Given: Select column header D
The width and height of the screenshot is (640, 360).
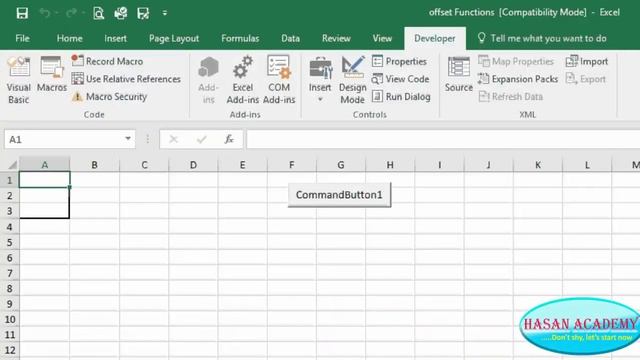Looking at the screenshot, I should tap(193, 165).
